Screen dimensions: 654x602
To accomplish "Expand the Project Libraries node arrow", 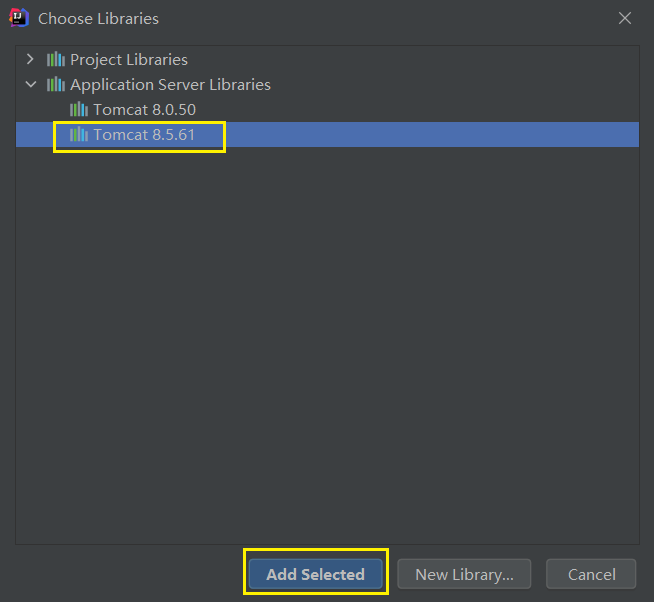I will 30,59.
